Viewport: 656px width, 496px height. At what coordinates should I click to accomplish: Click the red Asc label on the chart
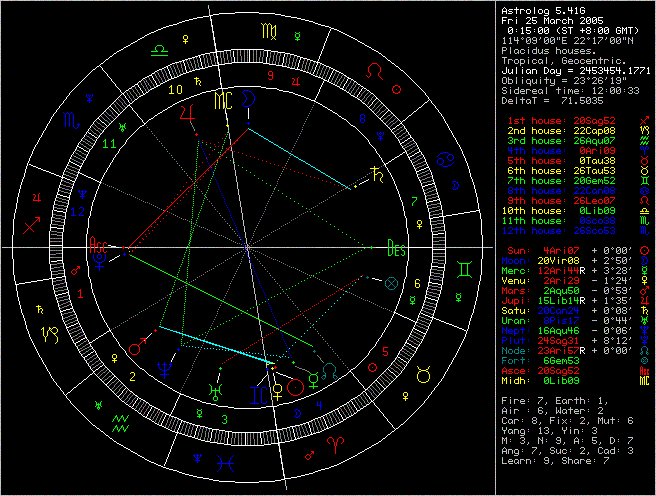(x=98, y=243)
